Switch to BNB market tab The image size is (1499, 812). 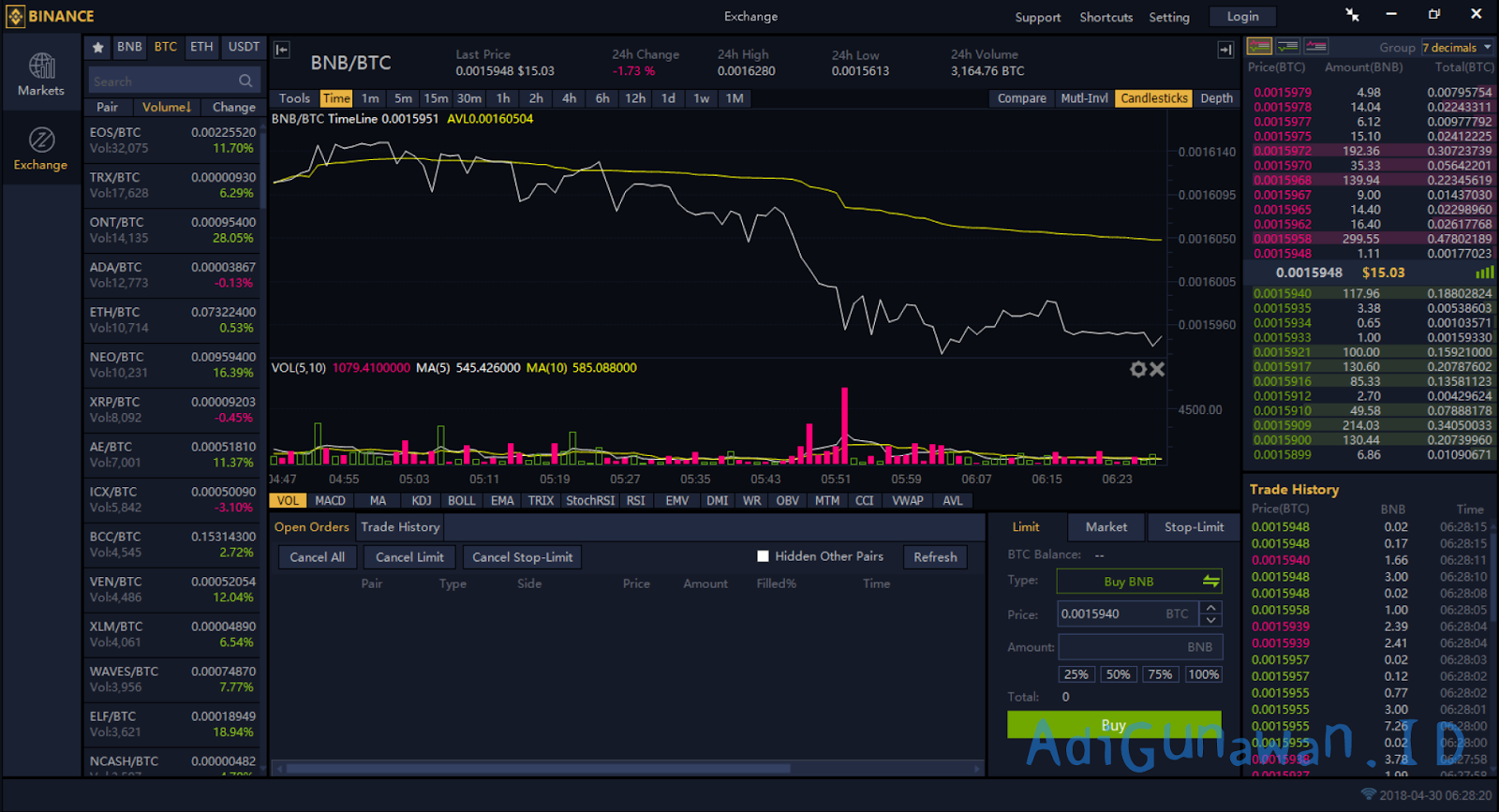[129, 47]
